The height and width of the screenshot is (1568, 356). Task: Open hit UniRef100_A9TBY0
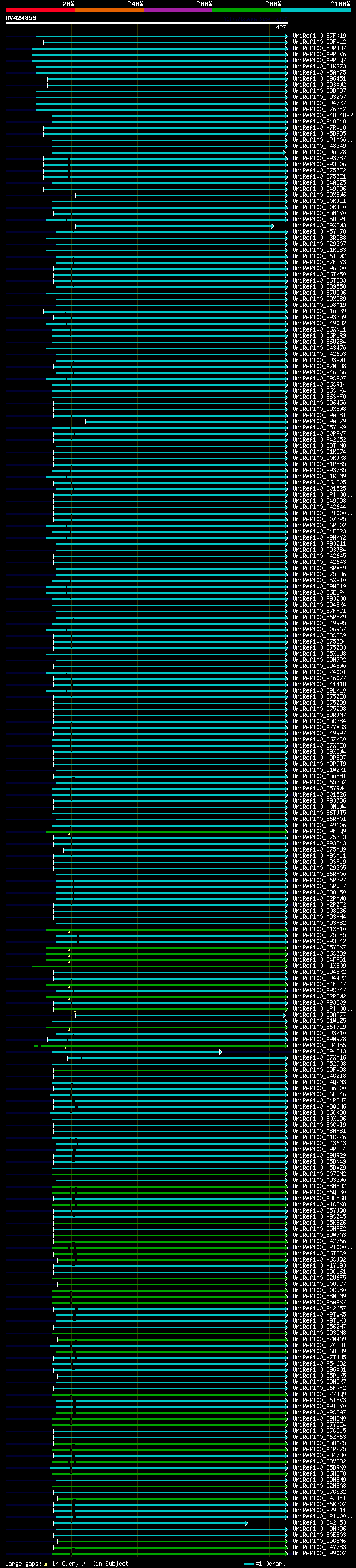pyautogui.click(x=319, y=1407)
